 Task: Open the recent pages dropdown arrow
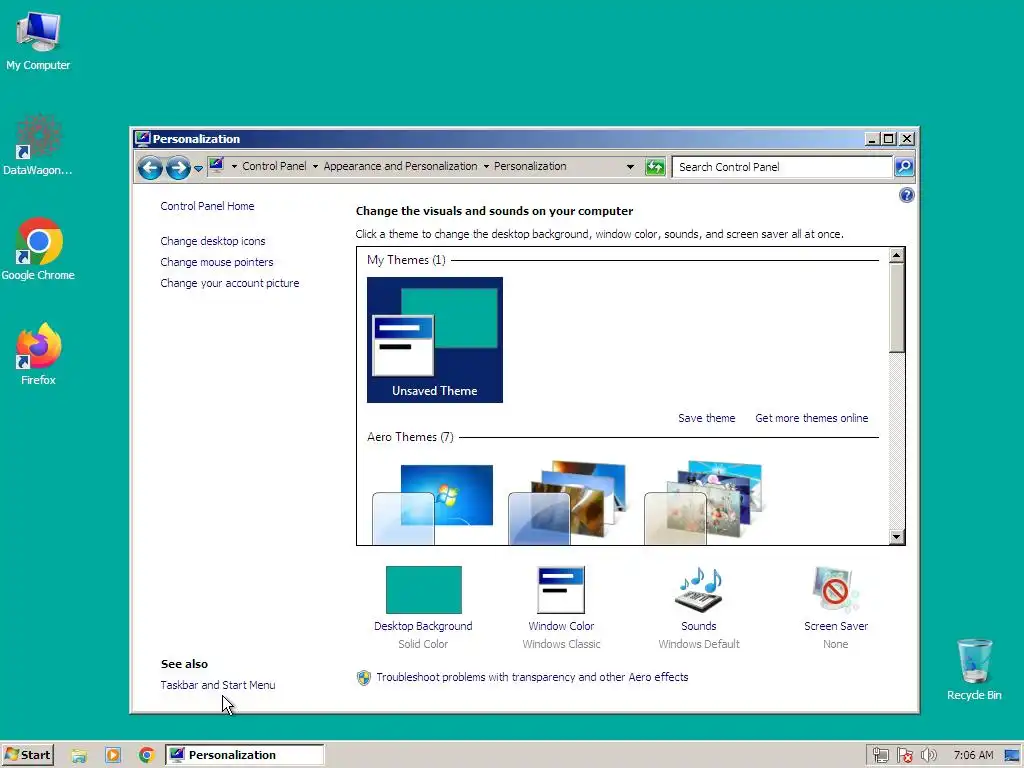(x=199, y=168)
